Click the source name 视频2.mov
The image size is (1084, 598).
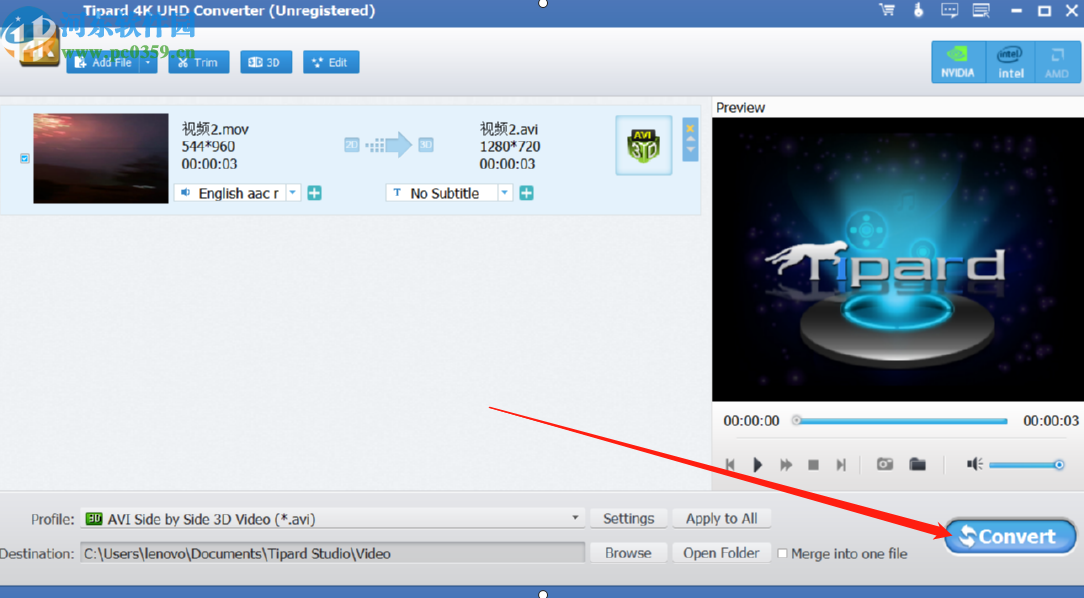tap(215, 129)
